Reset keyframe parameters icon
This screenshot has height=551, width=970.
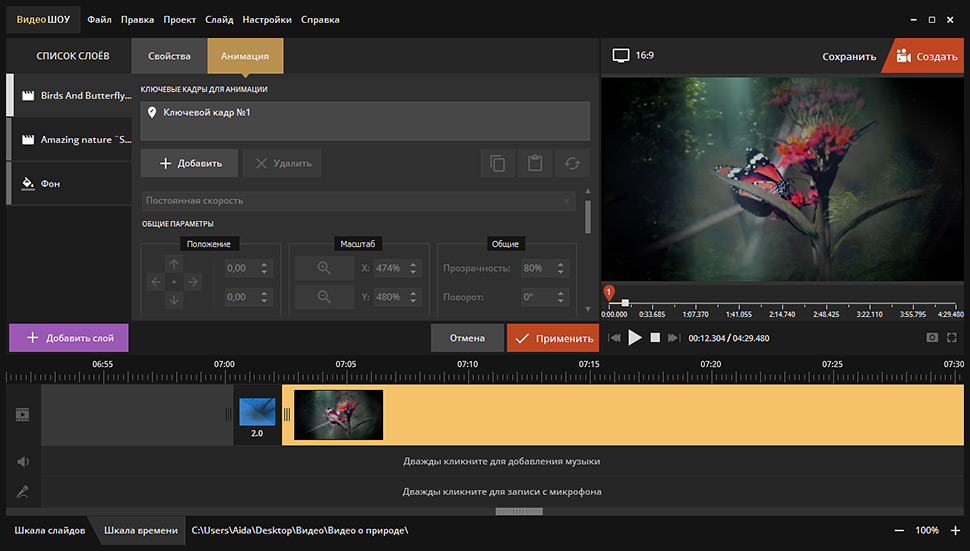[x=572, y=163]
